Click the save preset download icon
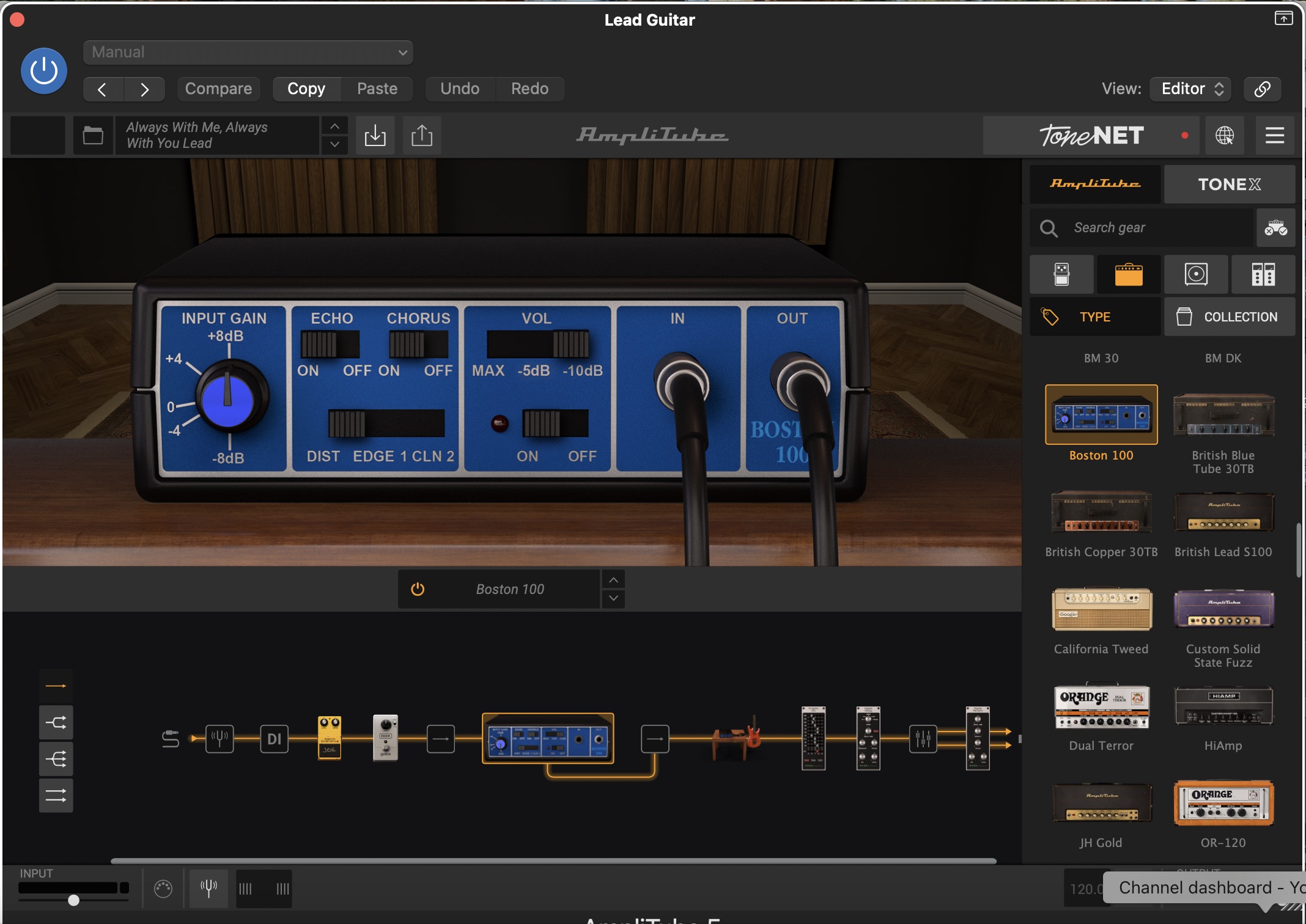Viewport: 1306px width, 924px height. click(x=375, y=135)
